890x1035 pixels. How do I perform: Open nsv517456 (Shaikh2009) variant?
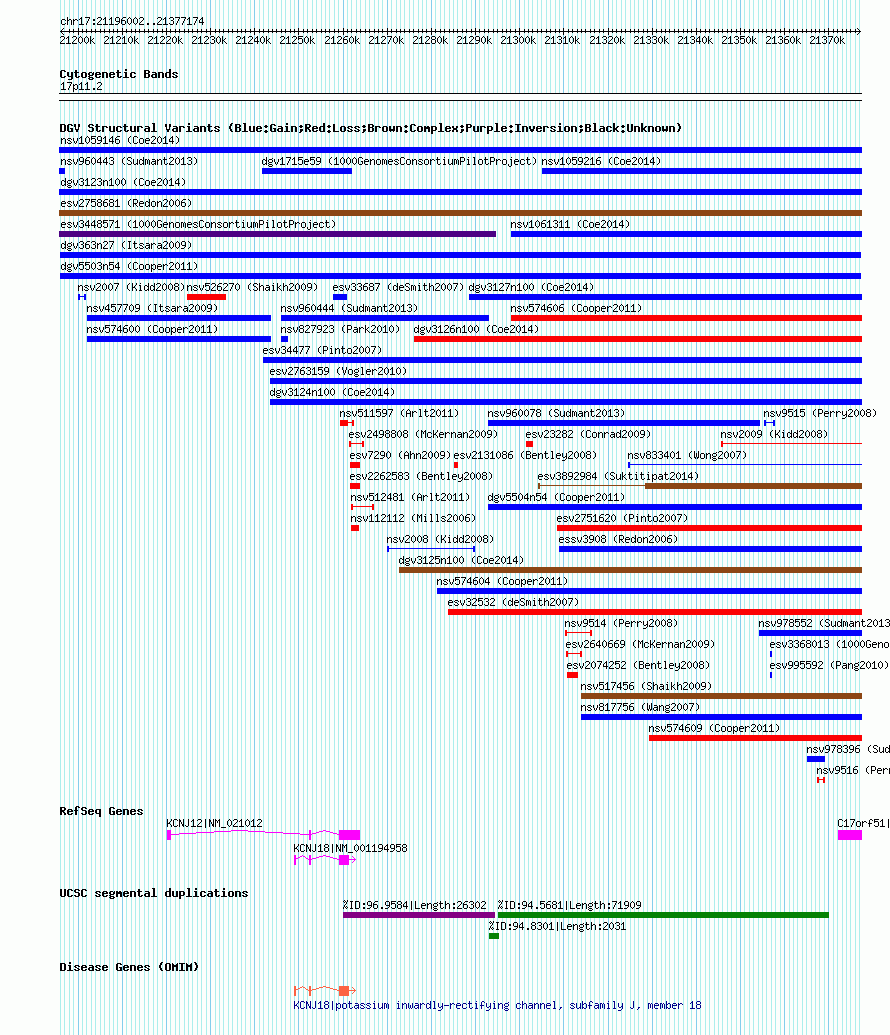tap(646, 687)
